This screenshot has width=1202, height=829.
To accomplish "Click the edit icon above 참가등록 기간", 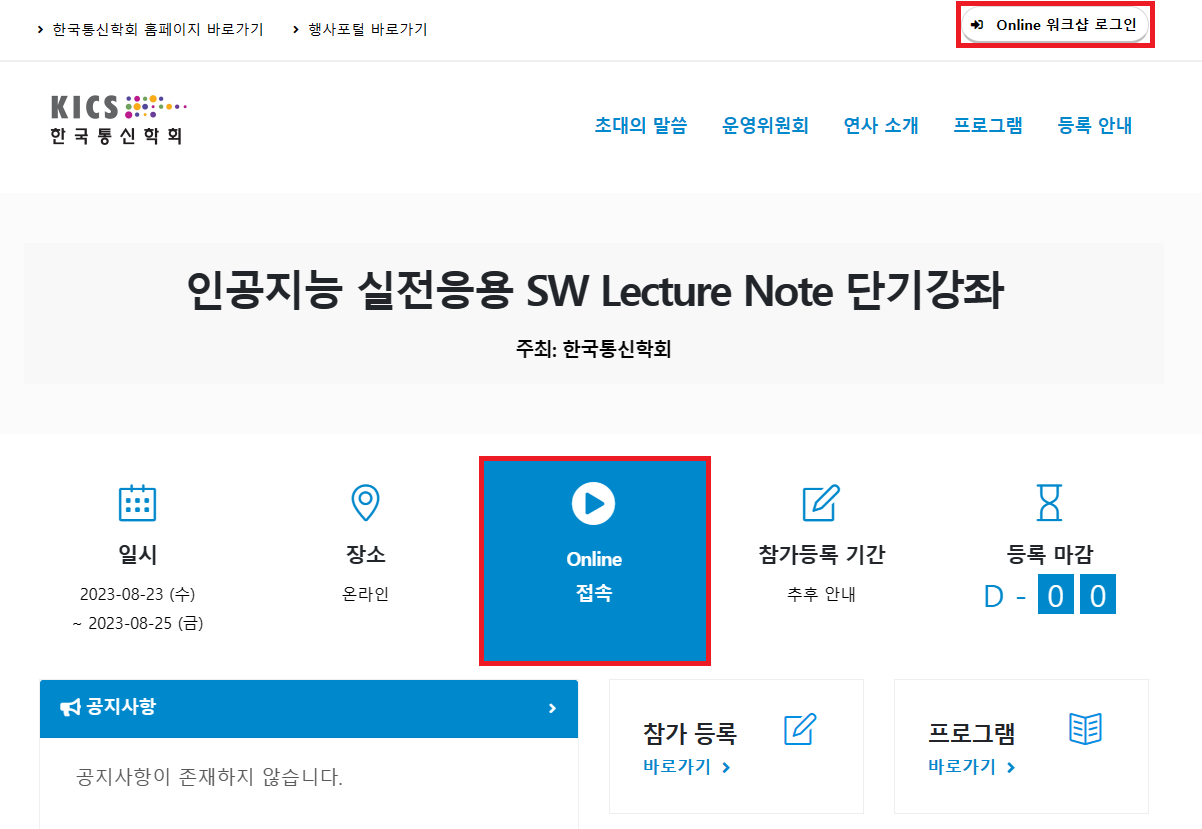I will point(821,503).
